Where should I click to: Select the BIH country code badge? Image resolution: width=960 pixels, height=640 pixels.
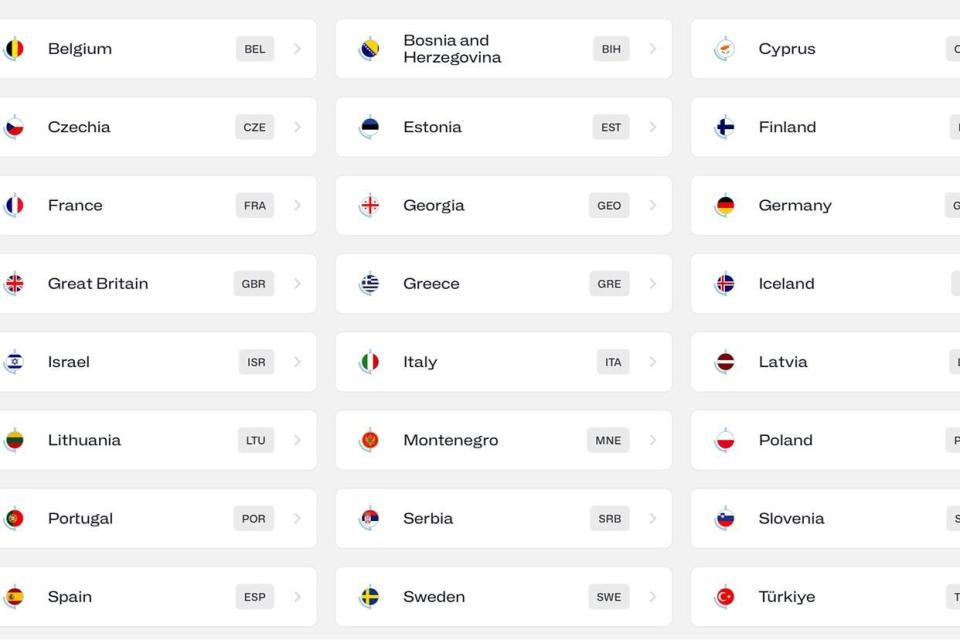click(x=611, y=49)
